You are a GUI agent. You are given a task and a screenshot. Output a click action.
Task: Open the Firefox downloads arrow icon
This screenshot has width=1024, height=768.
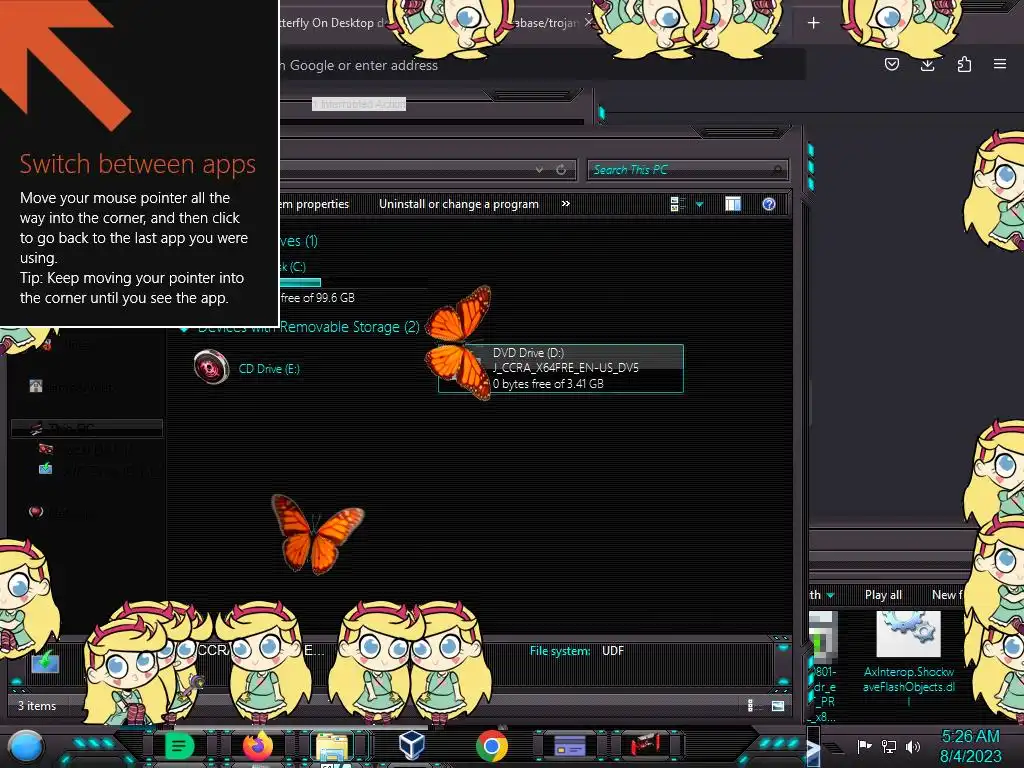[x=927, y=64]
